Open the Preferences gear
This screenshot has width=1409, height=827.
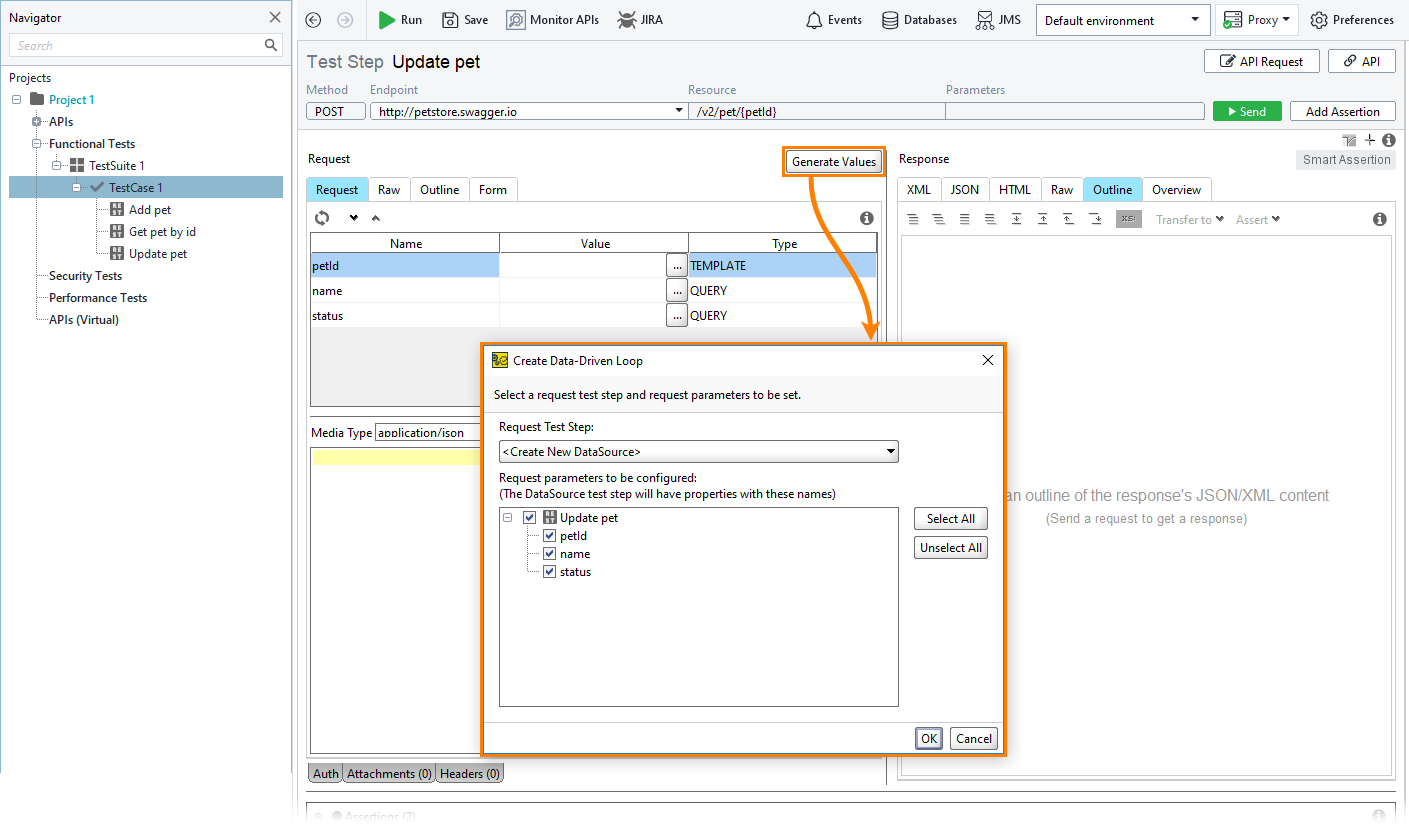(1351, 20)
